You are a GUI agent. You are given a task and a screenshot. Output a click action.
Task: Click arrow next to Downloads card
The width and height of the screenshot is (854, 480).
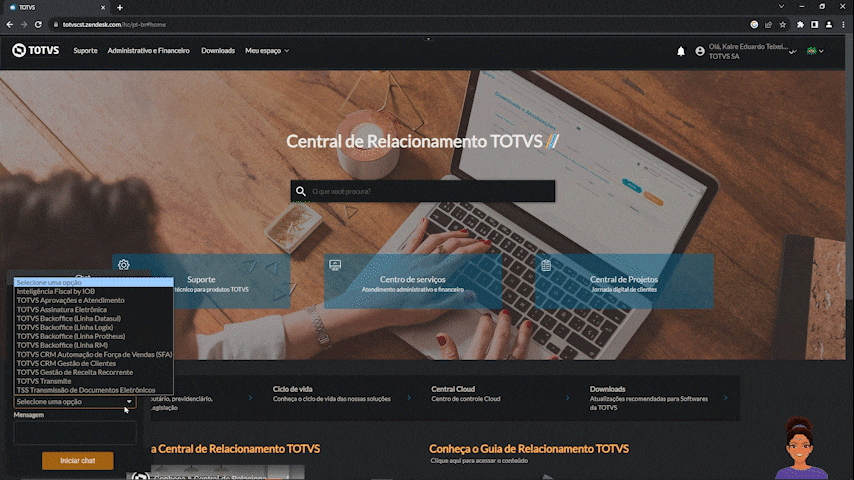[725, 398]
